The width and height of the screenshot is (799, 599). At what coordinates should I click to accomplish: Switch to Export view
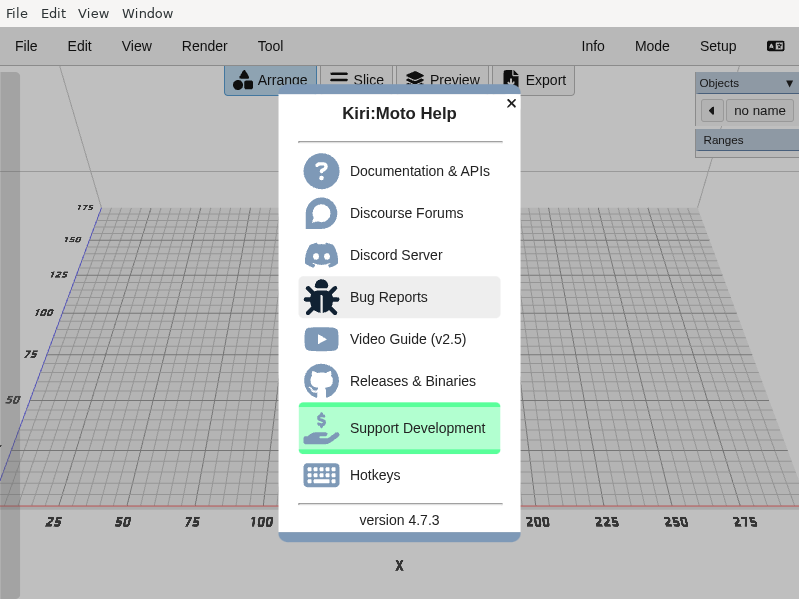[x=534, y=80]
